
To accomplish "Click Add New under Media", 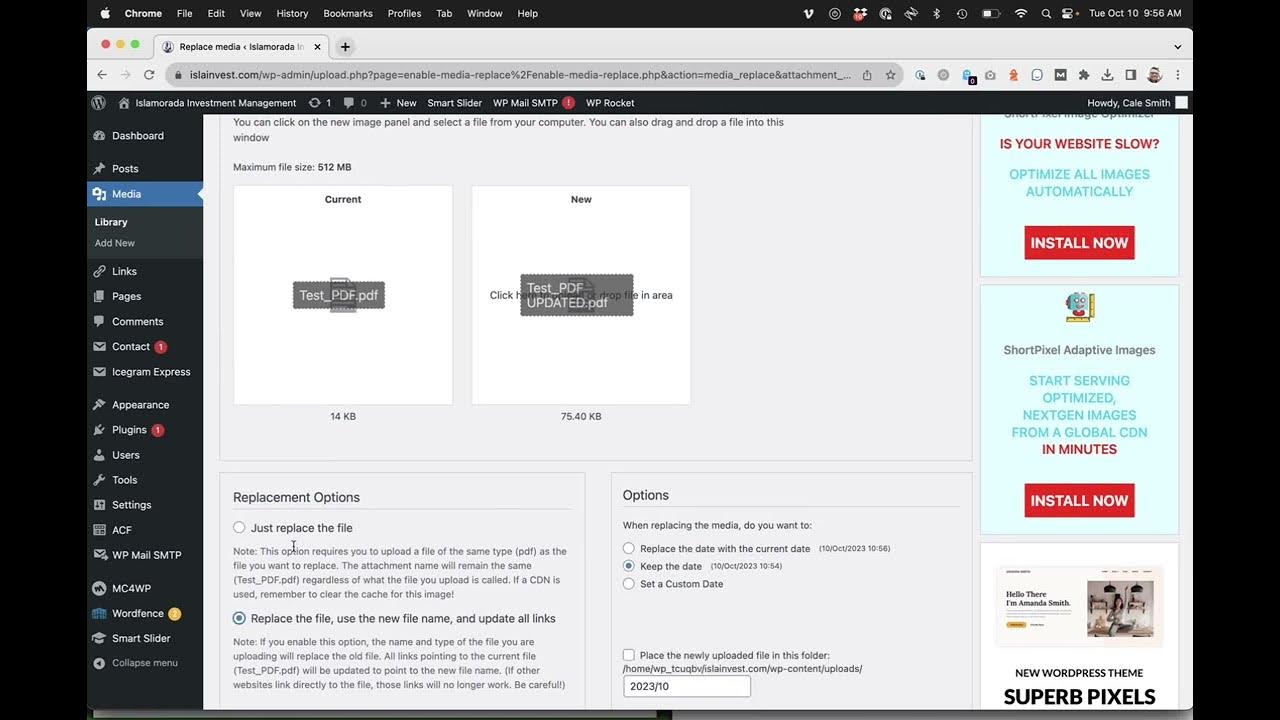I will tap(115, 243).
